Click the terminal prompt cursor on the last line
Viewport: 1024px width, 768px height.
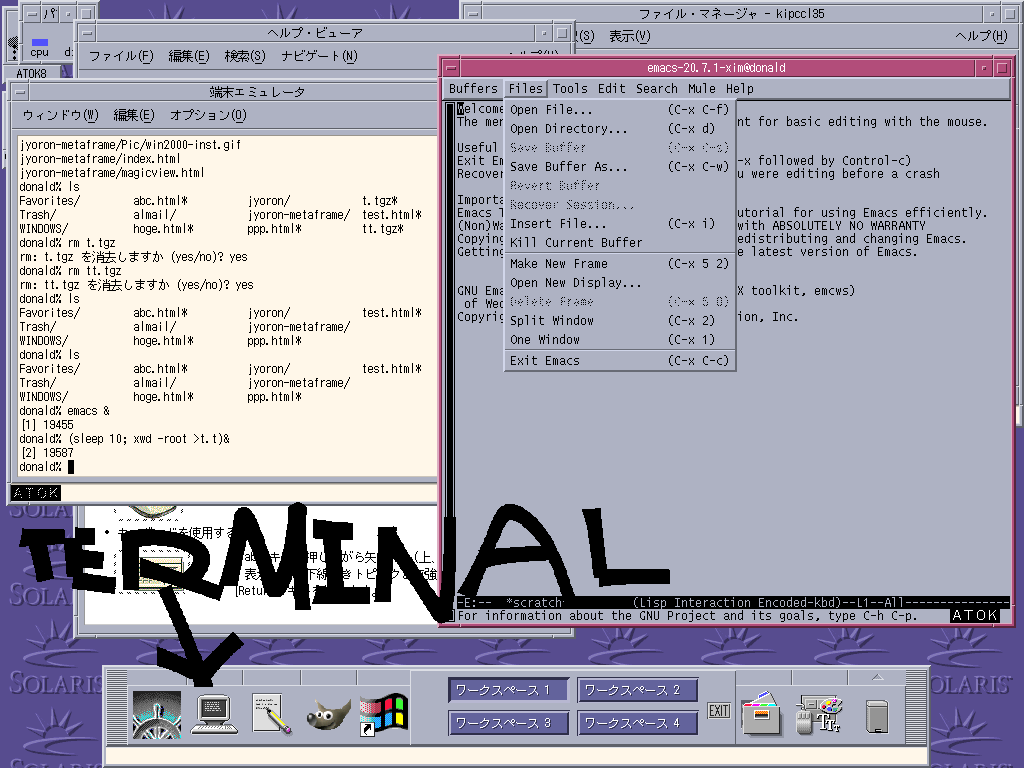[71, 466]
